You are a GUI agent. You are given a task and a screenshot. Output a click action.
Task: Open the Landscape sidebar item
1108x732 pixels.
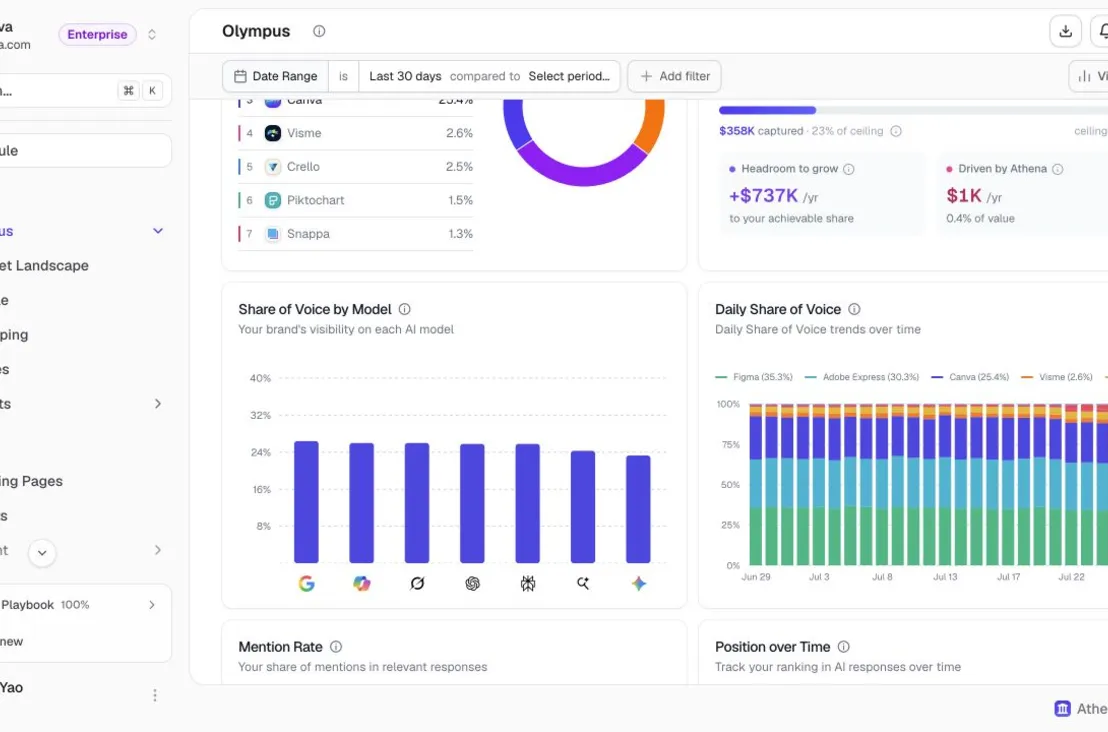tap(45, 266)
